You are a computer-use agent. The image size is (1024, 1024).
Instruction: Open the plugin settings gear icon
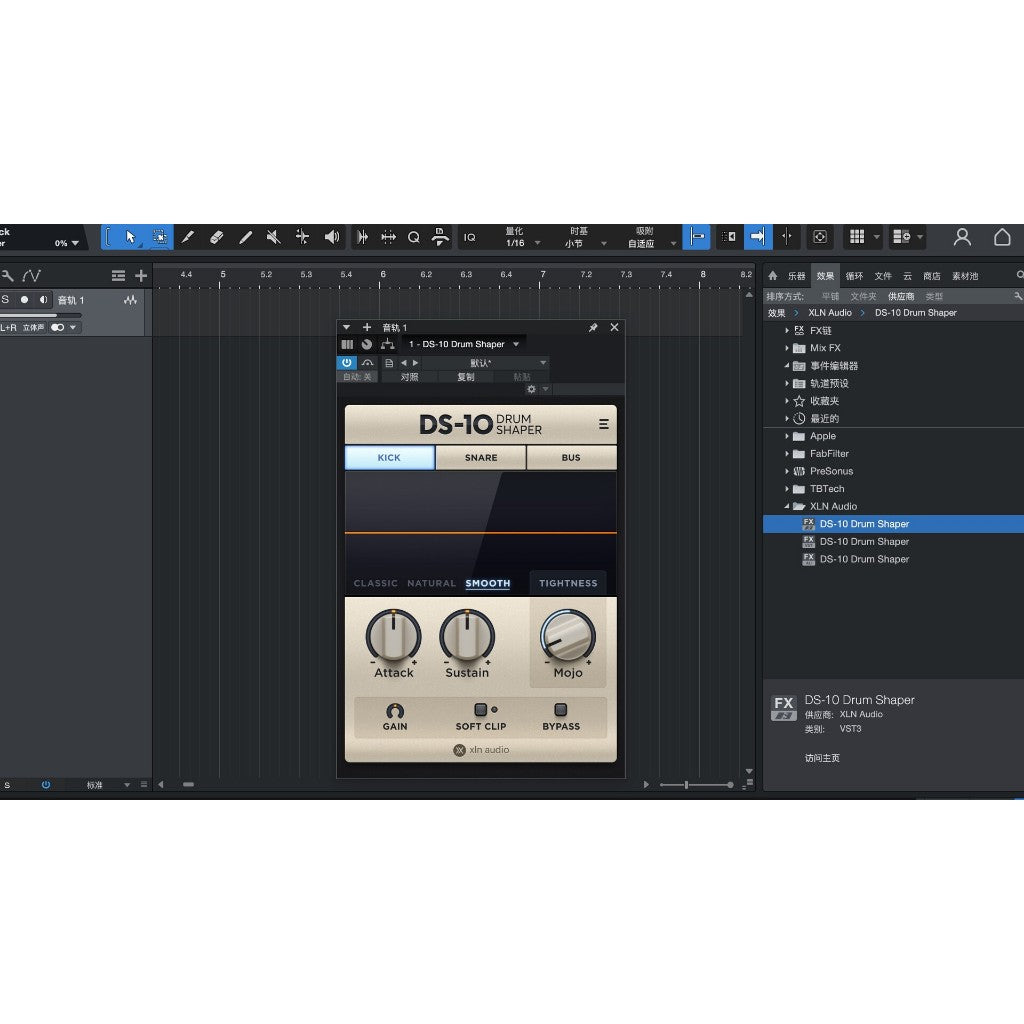click(x=532, y=388)
